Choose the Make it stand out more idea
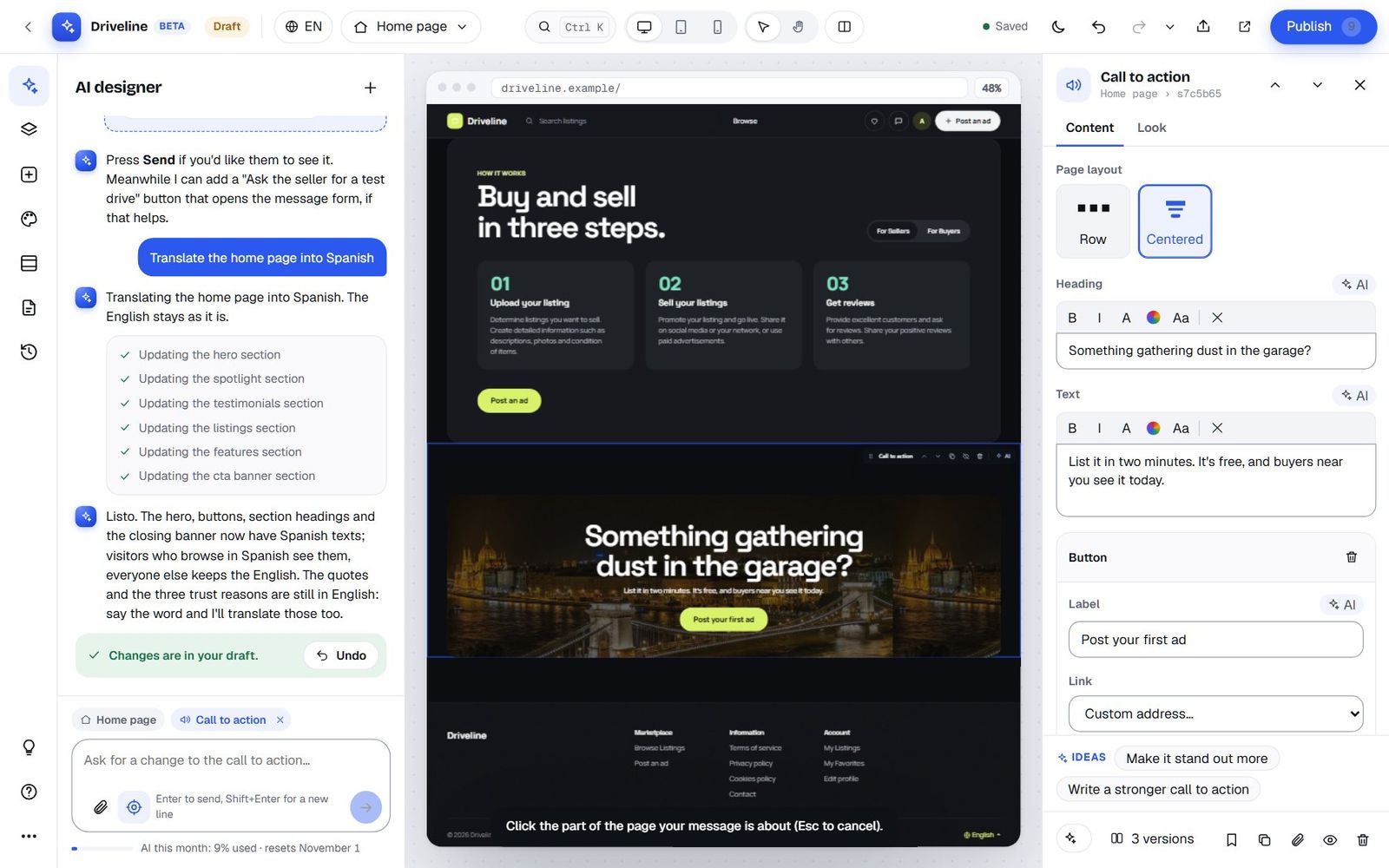Screen dimensions: 1389x868 tap(1196, 759)
